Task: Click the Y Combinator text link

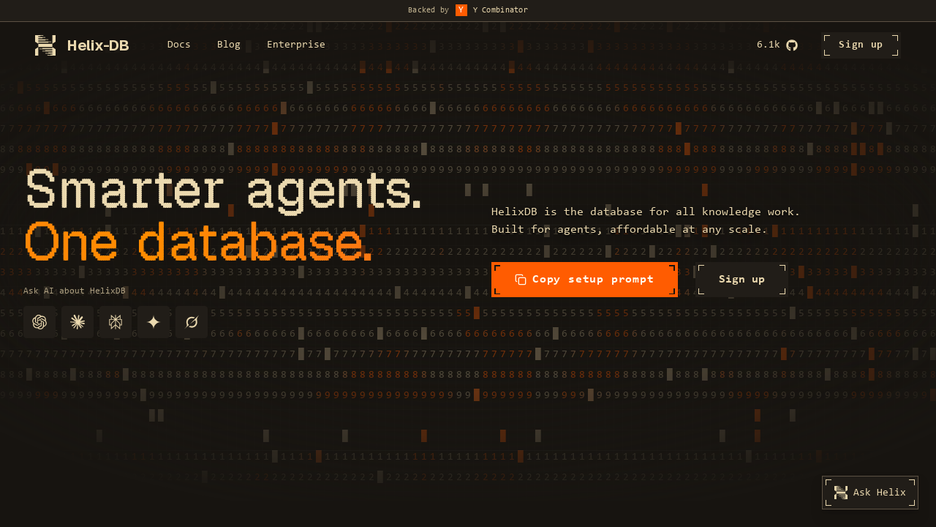Action: point(500,10)
